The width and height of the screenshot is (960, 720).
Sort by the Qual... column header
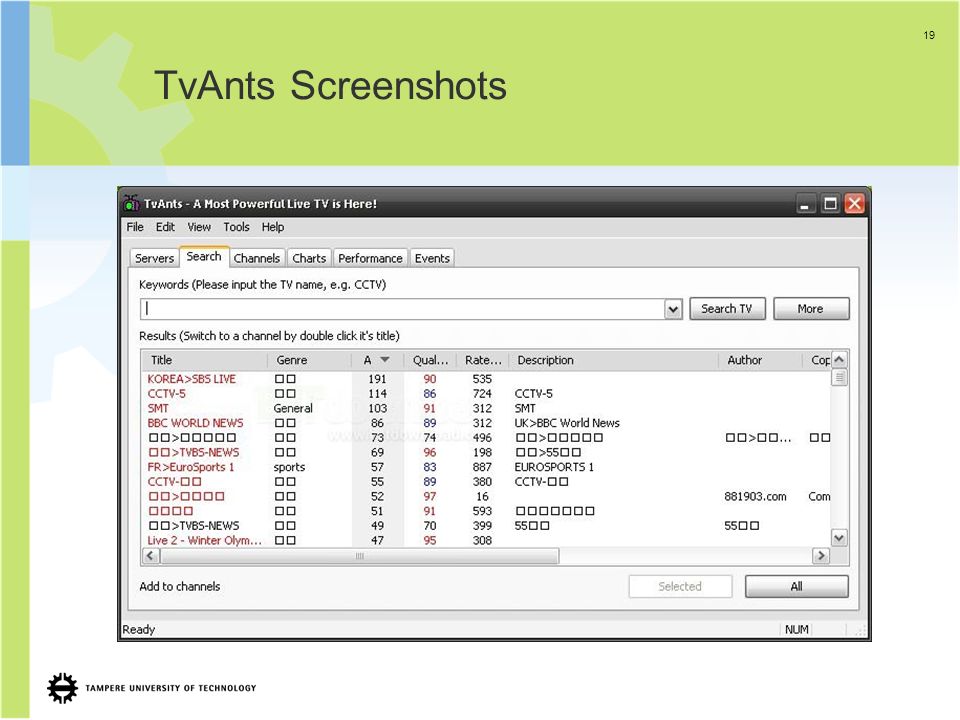430,360
